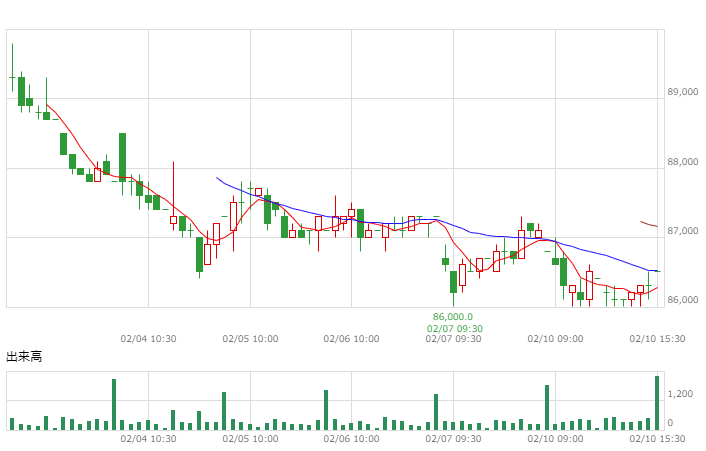Select the green 02/07 09:30 low marker date
The height and width of the screenshot is (451, 706).
pyautogui.click(x=455, y=329)
